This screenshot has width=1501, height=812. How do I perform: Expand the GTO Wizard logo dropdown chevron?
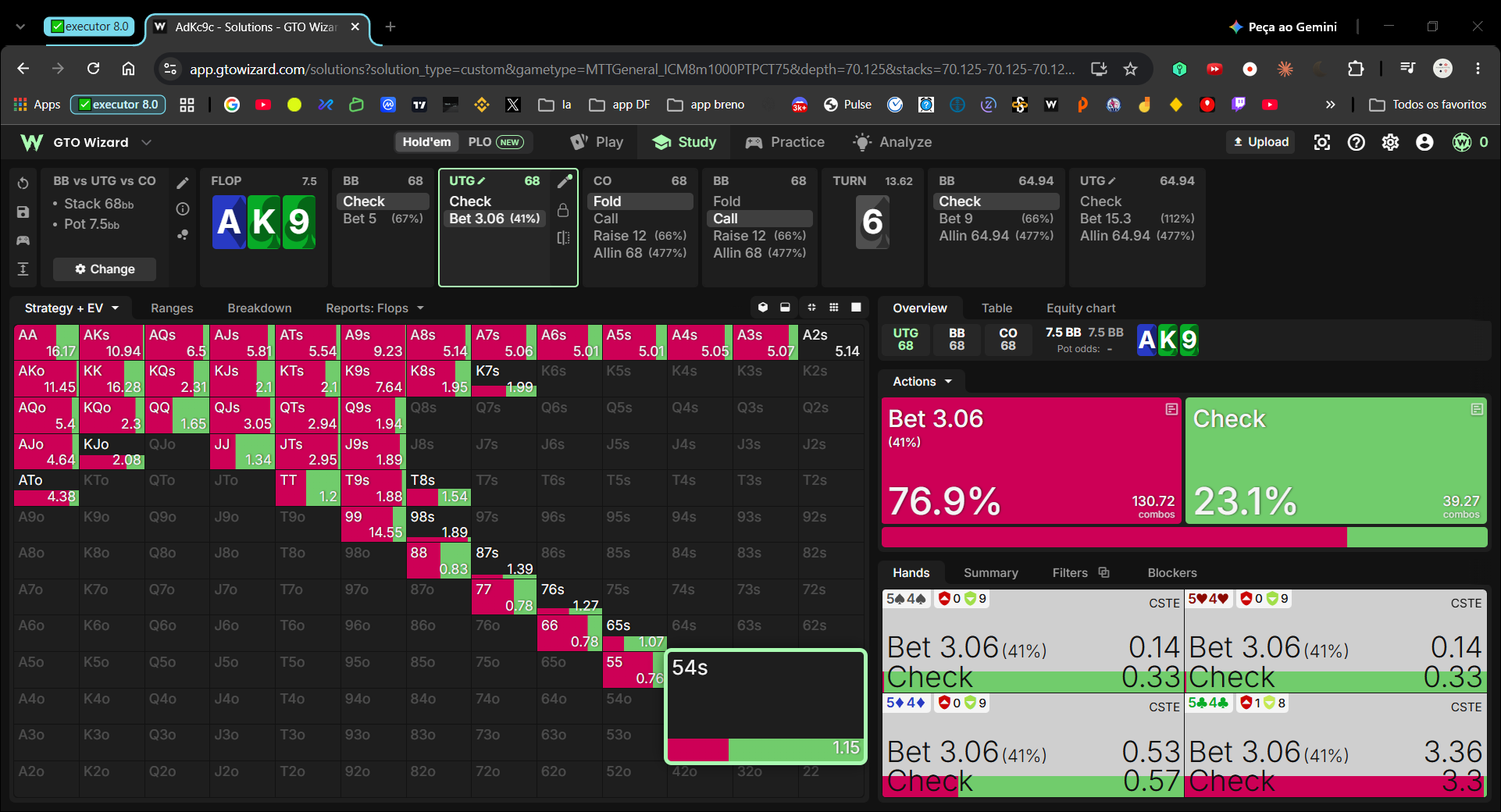(x=146, y=142)
